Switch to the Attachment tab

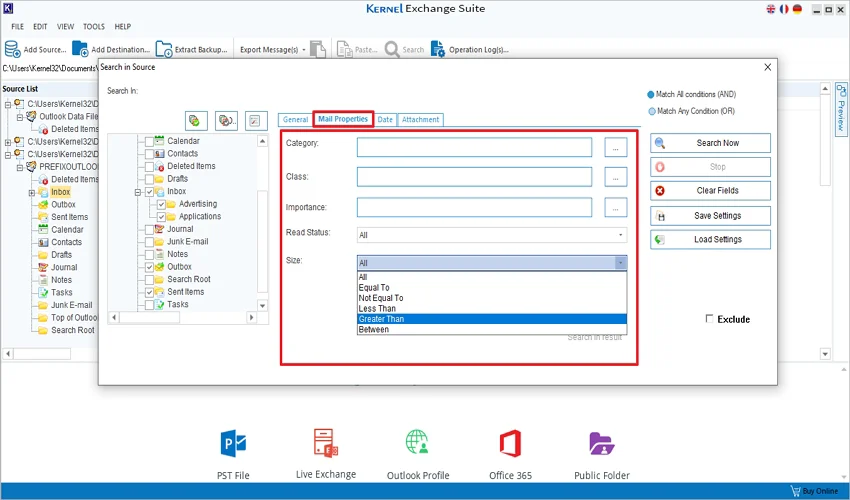(x=421, y=119)
